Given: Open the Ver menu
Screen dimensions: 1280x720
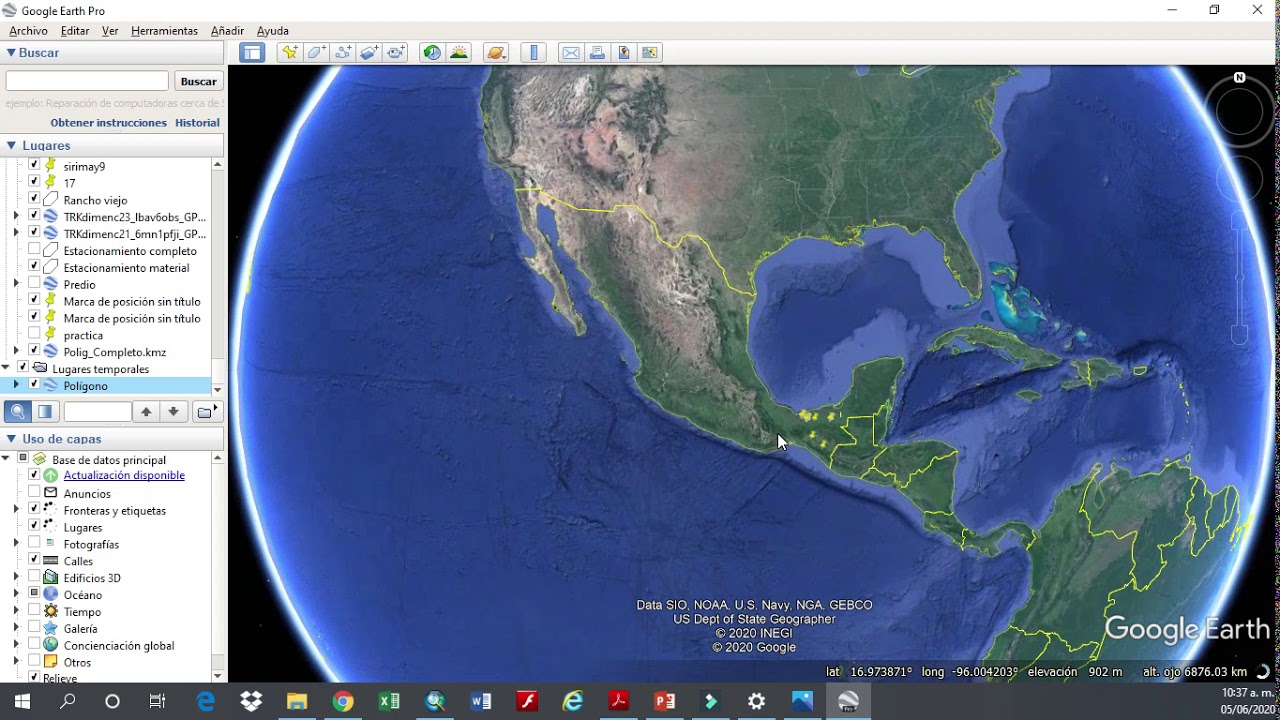Looking at the screenshot, I should pos(110,31).
